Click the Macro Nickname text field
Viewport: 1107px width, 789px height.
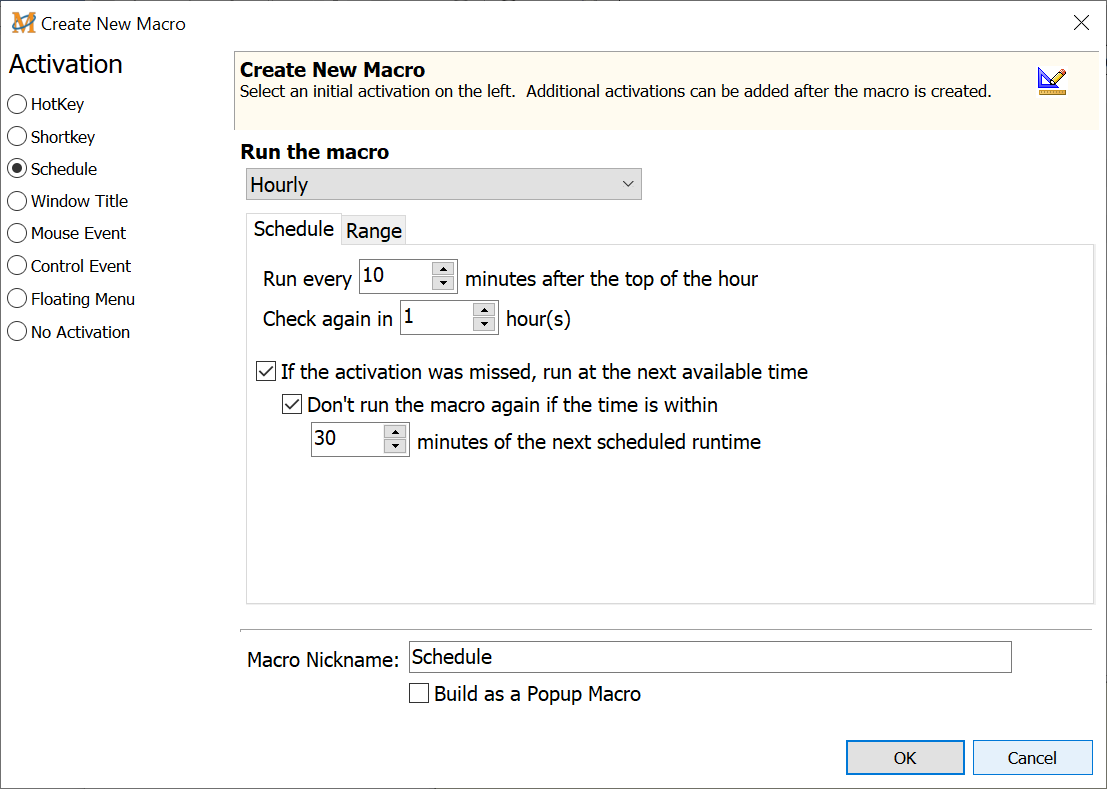pos(709,657)
